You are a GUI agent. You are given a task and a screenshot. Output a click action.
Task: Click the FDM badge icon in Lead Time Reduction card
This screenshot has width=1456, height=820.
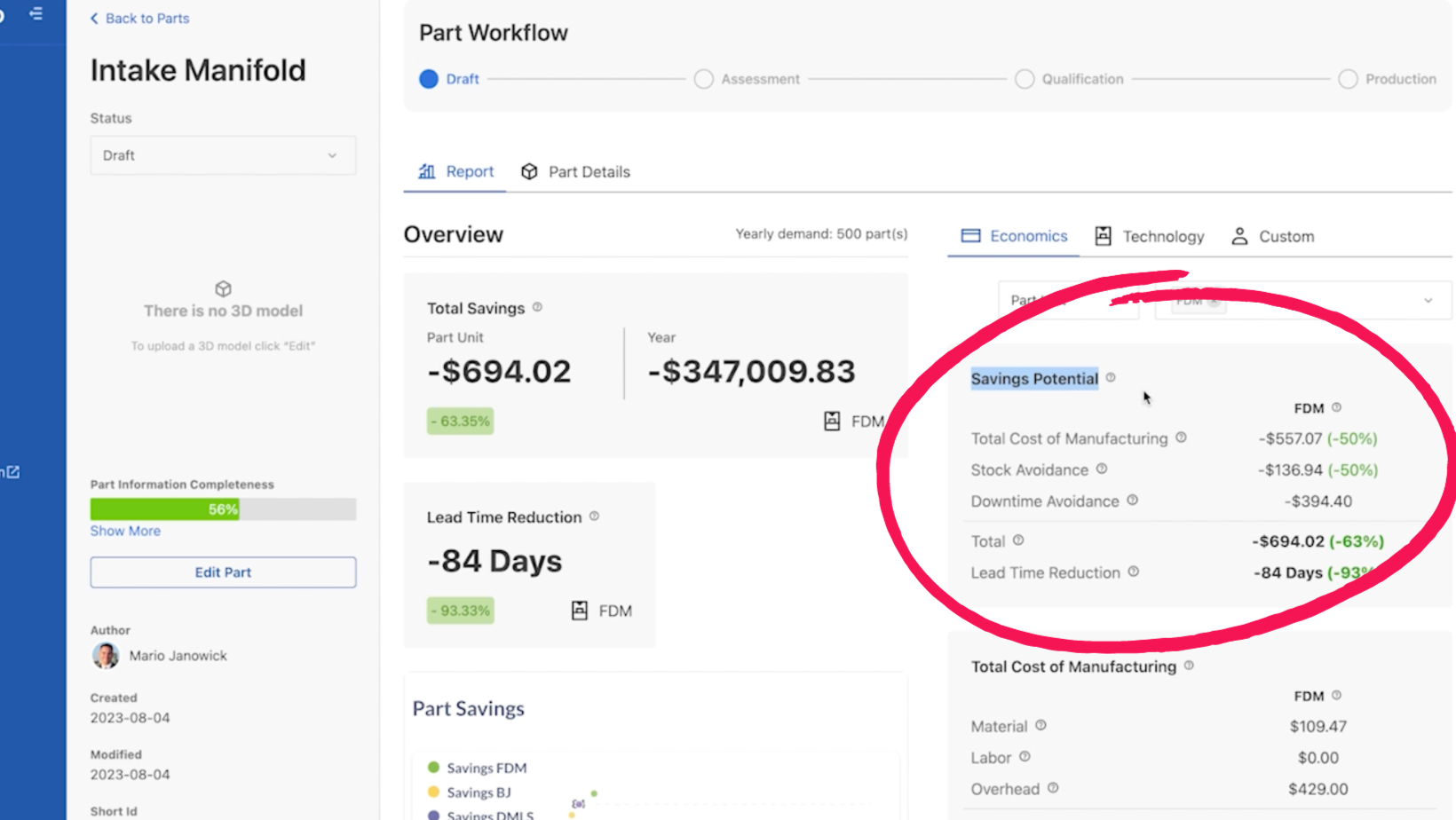(579, 611)
